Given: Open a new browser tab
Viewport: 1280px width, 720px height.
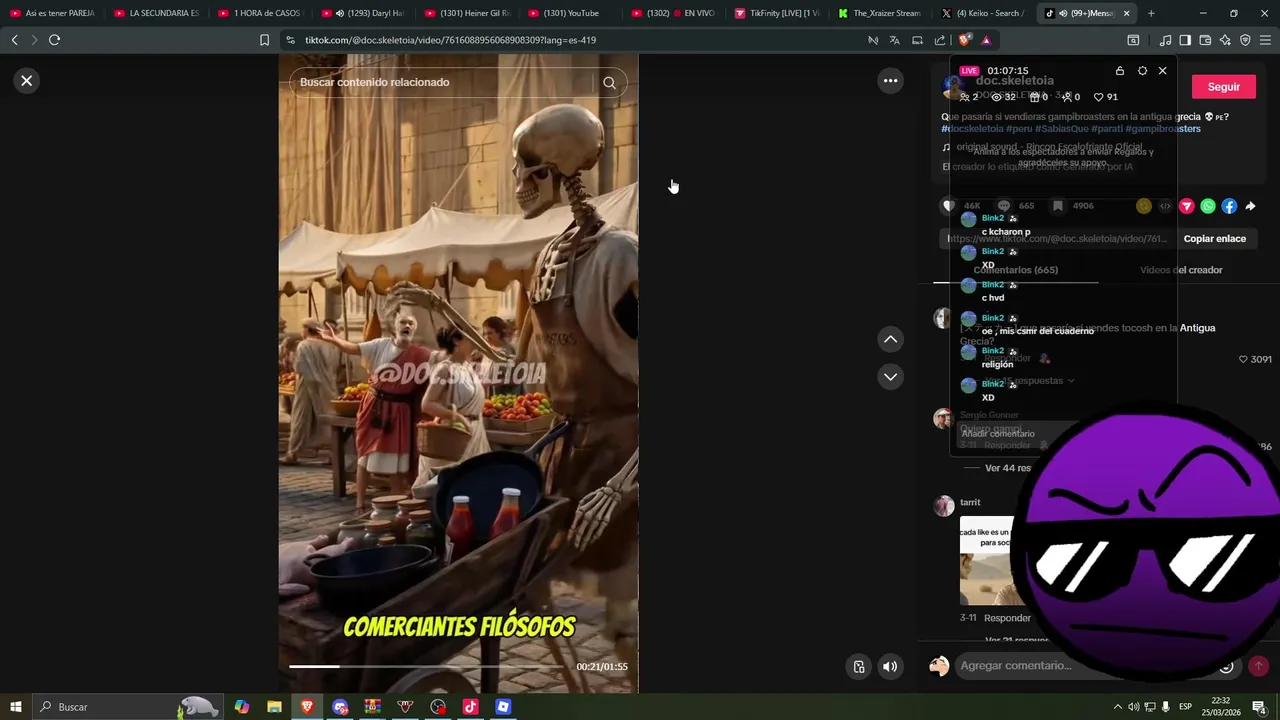Looking at the screenshot, I should tap(1151, 13).
